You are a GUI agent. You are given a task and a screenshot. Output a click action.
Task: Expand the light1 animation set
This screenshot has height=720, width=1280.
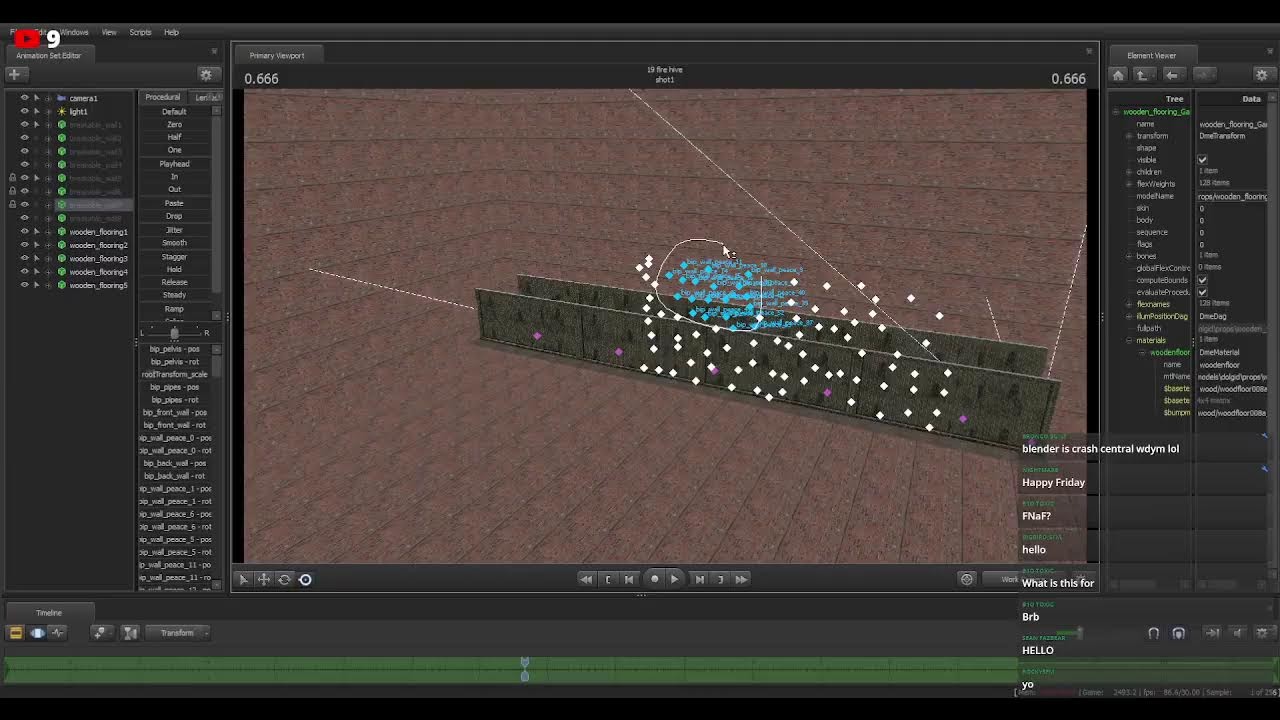pyautogui.click(x=48, y=111)
